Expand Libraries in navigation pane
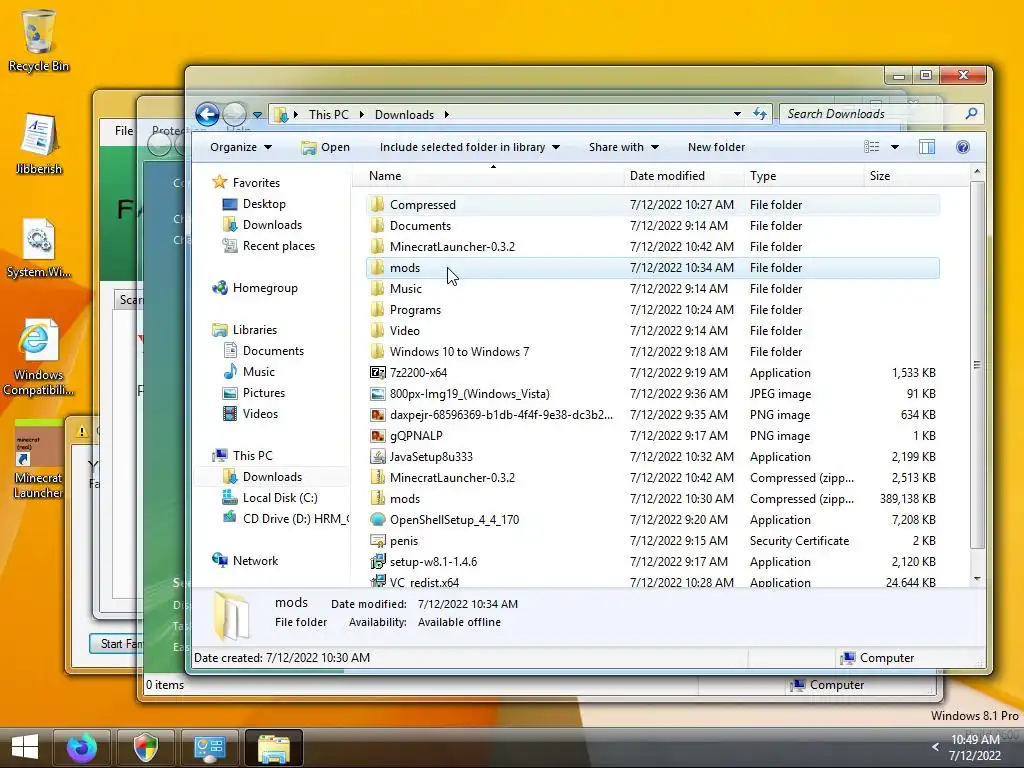 [245, 330]
